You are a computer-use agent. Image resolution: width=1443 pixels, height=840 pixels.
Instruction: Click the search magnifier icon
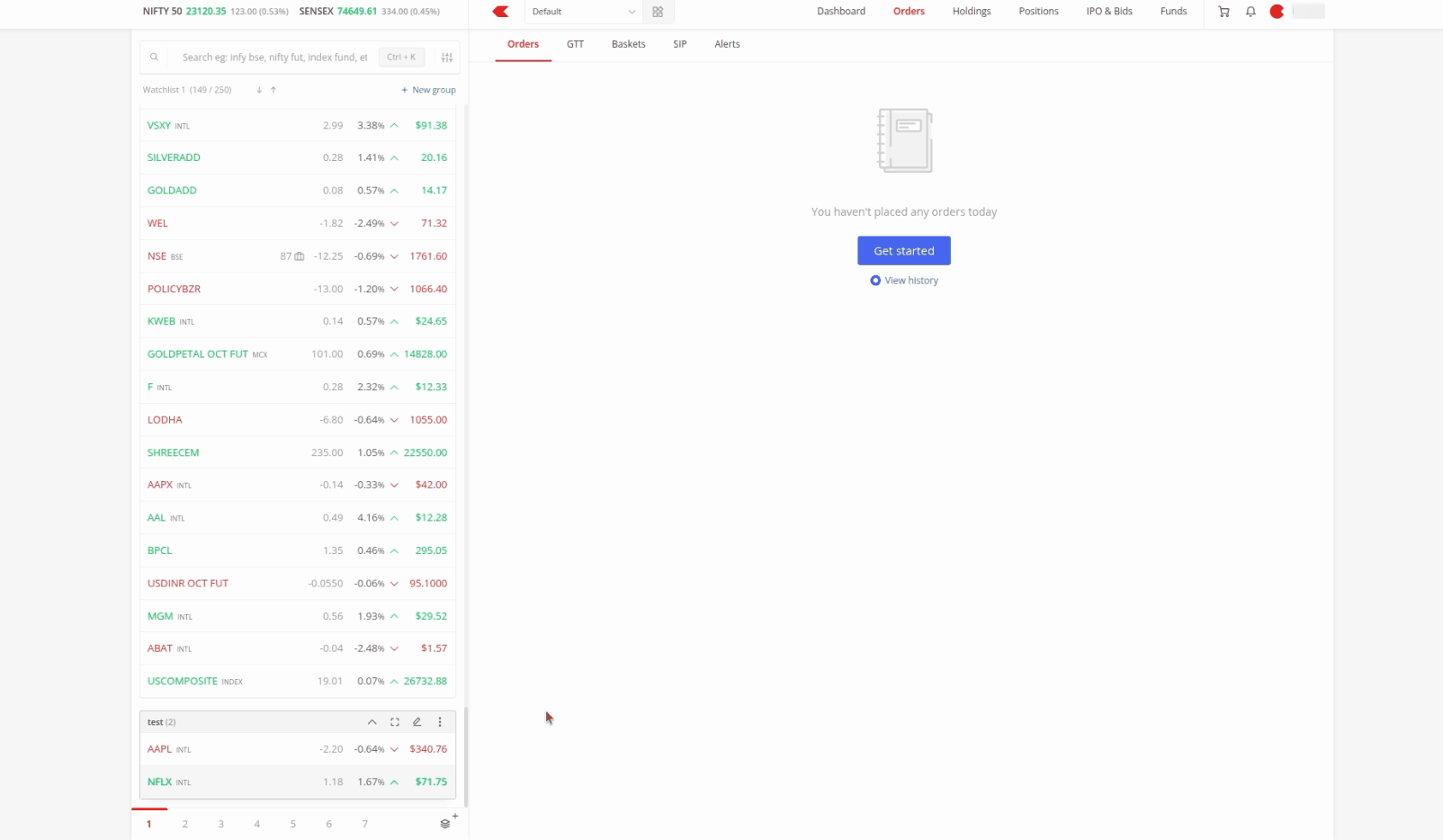point(155,58)
